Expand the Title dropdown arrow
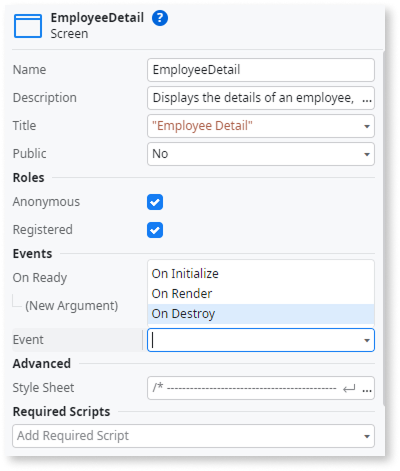Screen dimensions: 400x471 click(x=367, y=126)
